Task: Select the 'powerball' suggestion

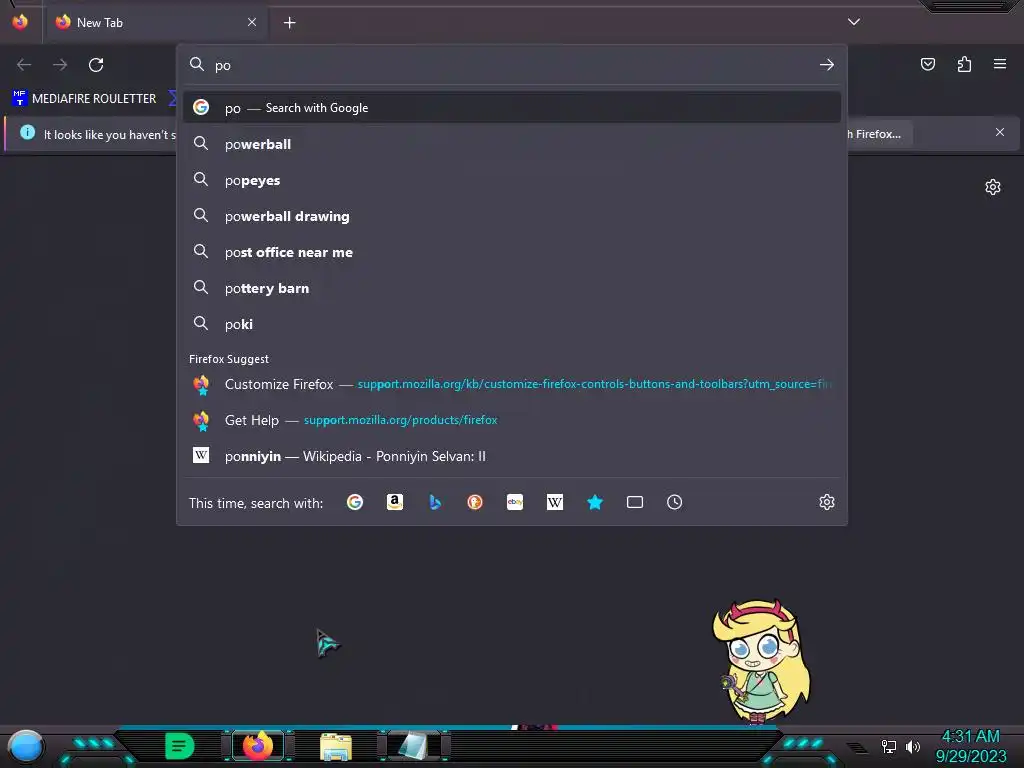Action: click(x=512, y=144)
